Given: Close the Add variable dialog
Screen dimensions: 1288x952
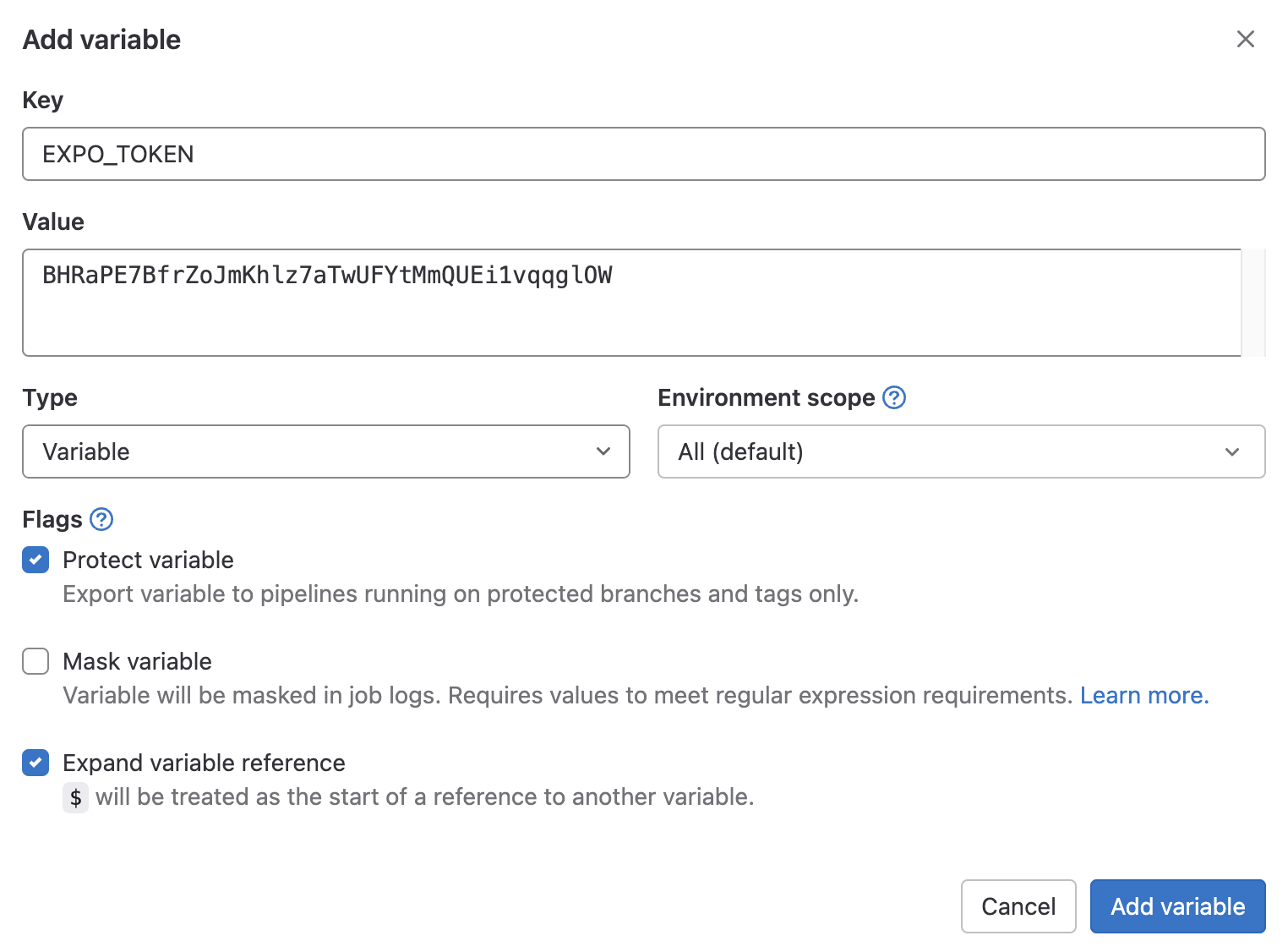Looking at the screenshot, I should (x=1245, y=39).
